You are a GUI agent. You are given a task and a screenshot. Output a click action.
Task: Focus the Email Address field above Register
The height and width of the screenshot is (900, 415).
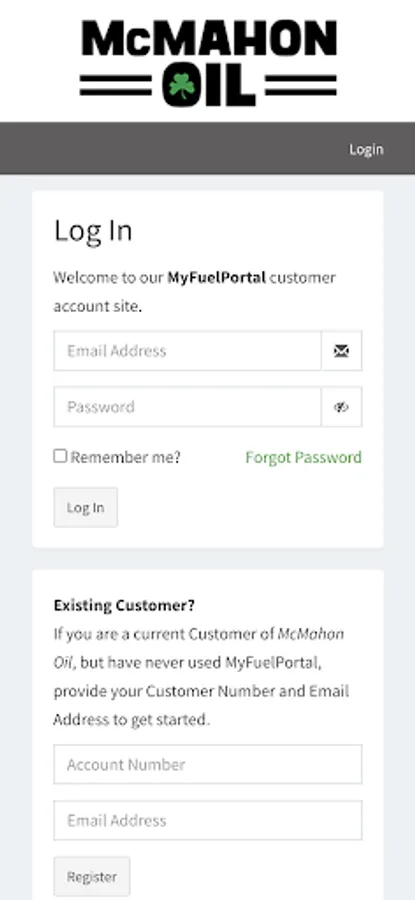[208, 820]
